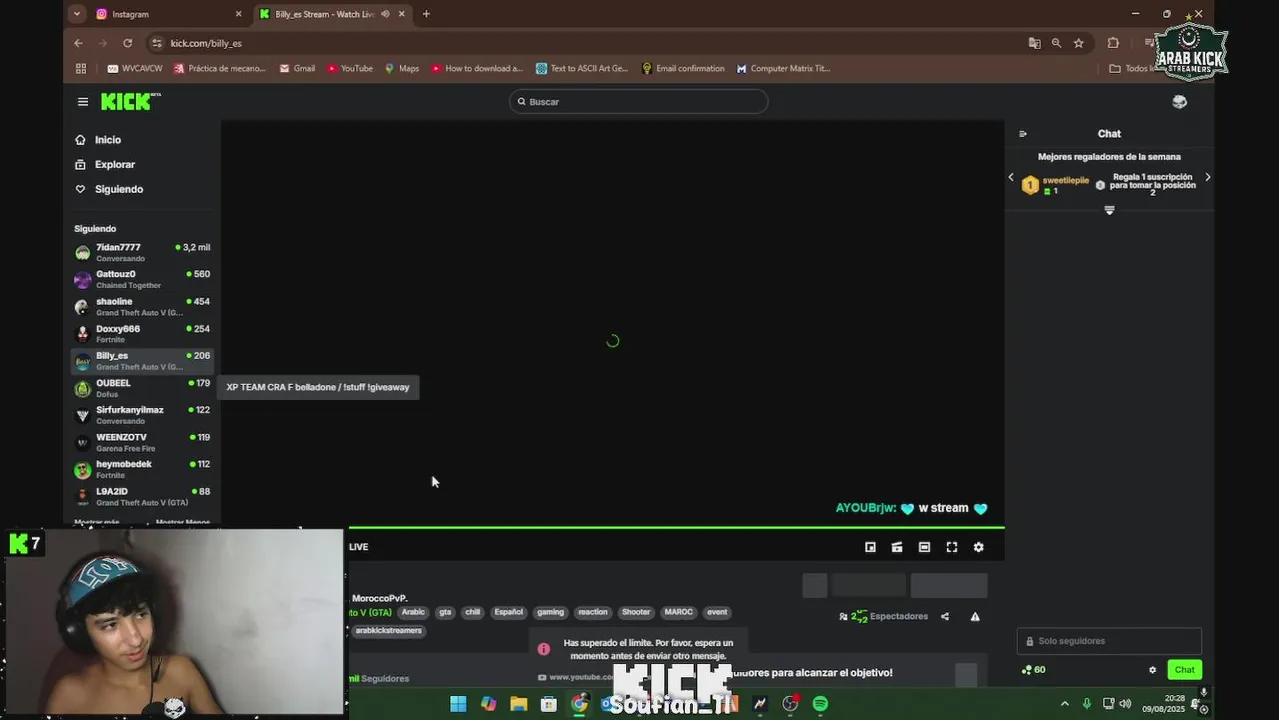
Task: Click the Buscar search field
Action: point(638,102)
